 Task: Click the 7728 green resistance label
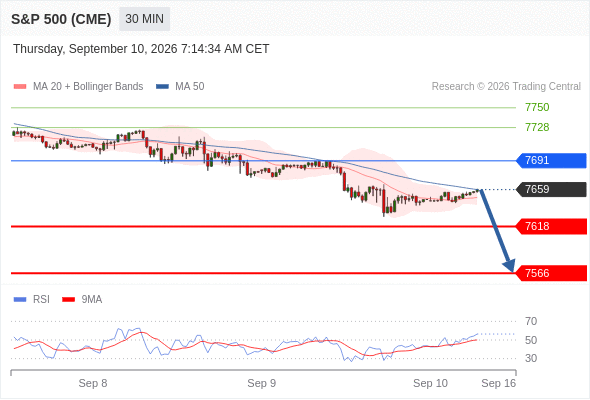click(537, 127)
